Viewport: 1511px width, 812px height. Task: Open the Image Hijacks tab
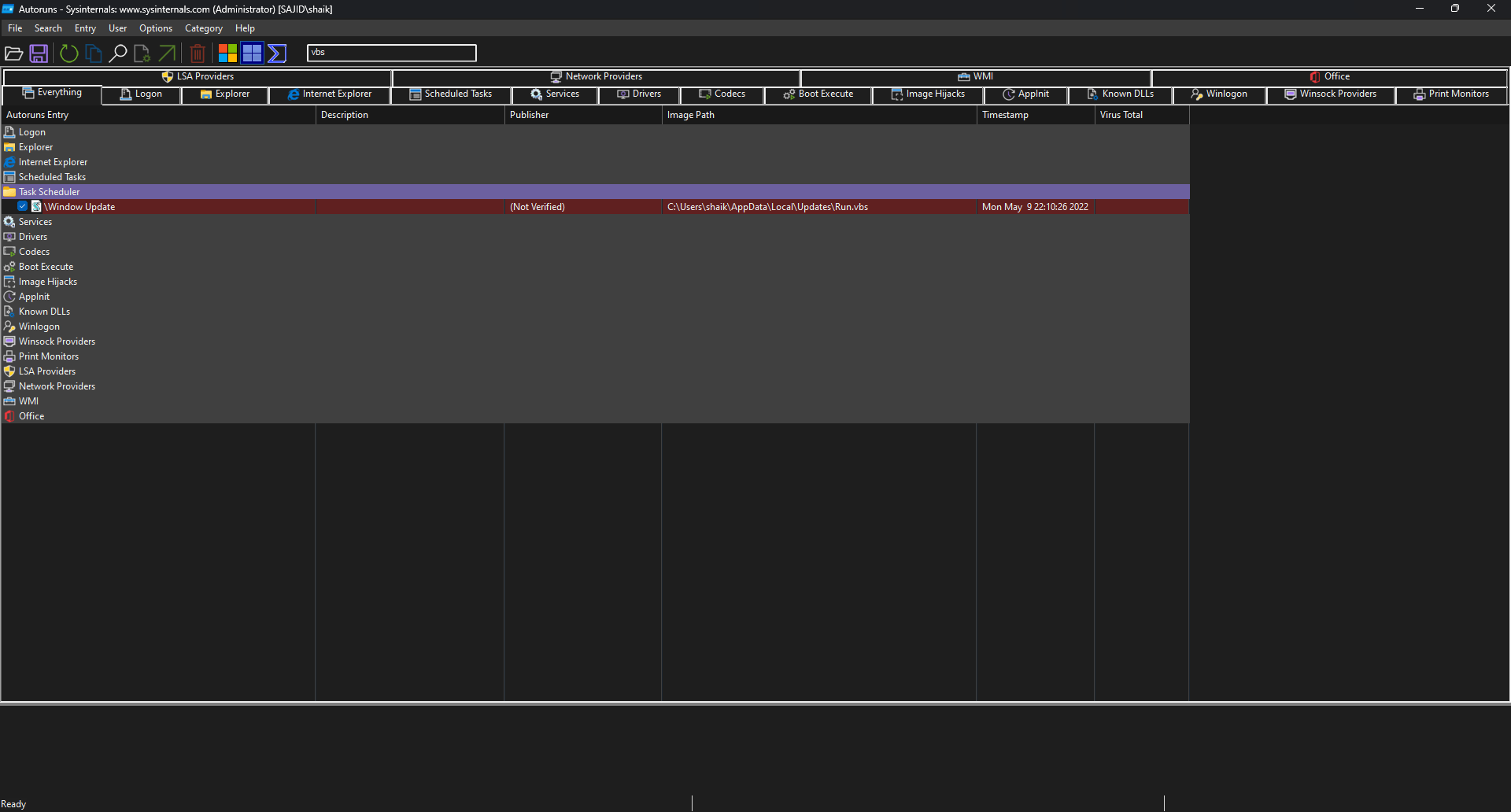coord(928,94)
